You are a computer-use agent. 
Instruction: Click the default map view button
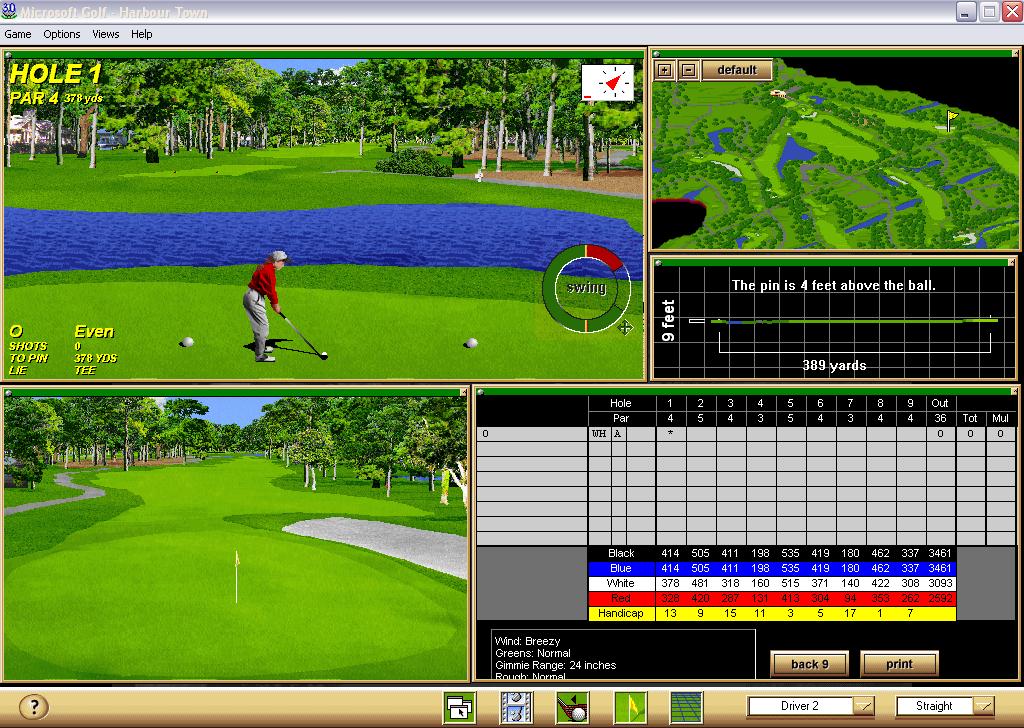tap(737, 70)
